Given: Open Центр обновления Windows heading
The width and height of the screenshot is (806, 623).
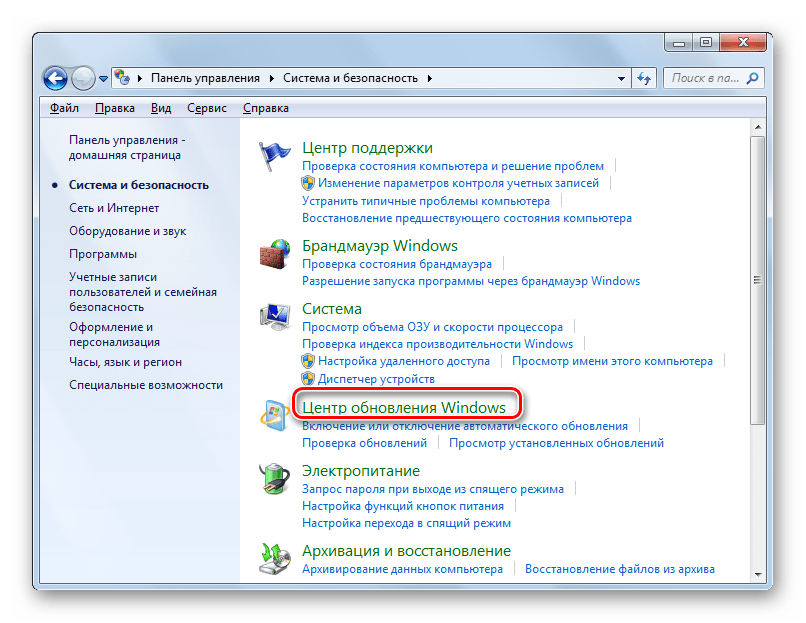Looking at the screenshot, I should (x=404, y=408).
